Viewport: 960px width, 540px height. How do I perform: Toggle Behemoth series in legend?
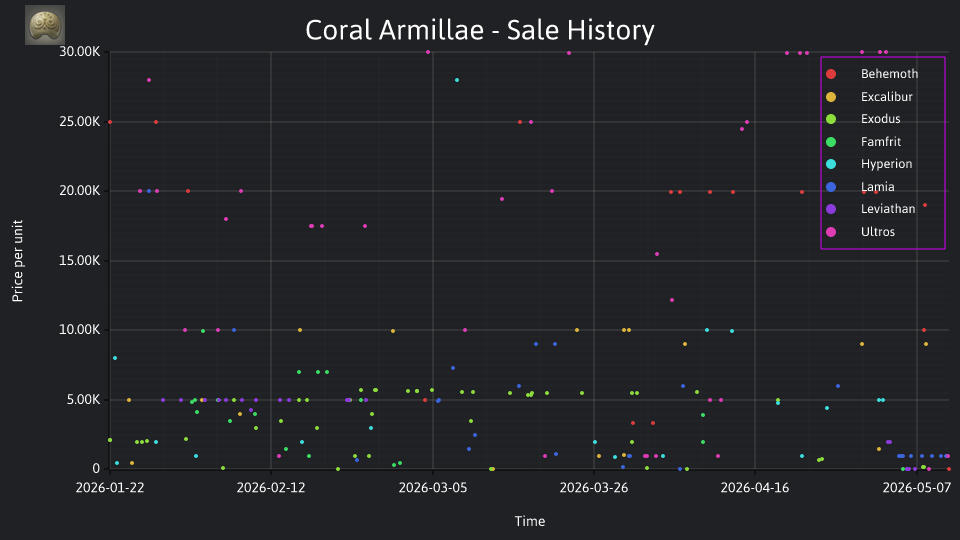click(x=872, y=74)
